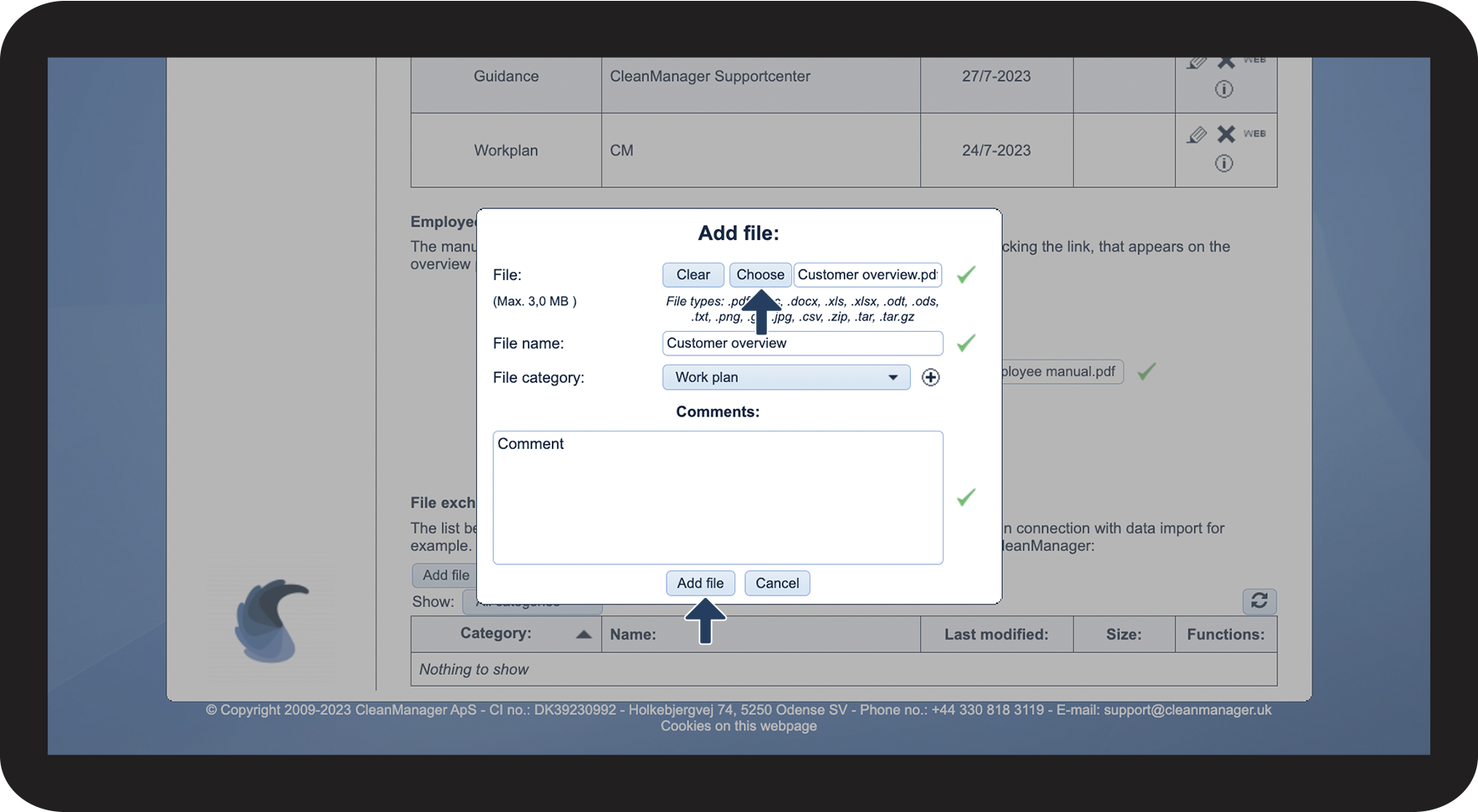
Task: Confirm upload with dialog's Add file button
Action: coord(700,583)
